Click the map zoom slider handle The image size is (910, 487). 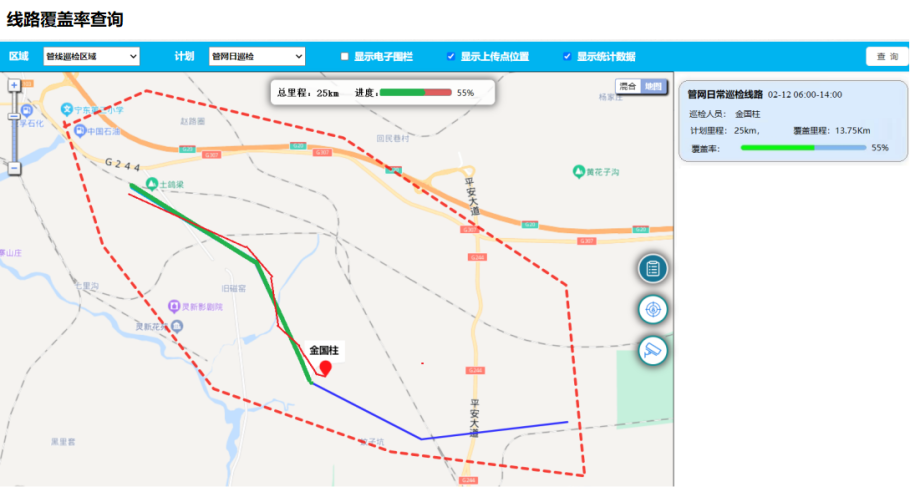14,117
